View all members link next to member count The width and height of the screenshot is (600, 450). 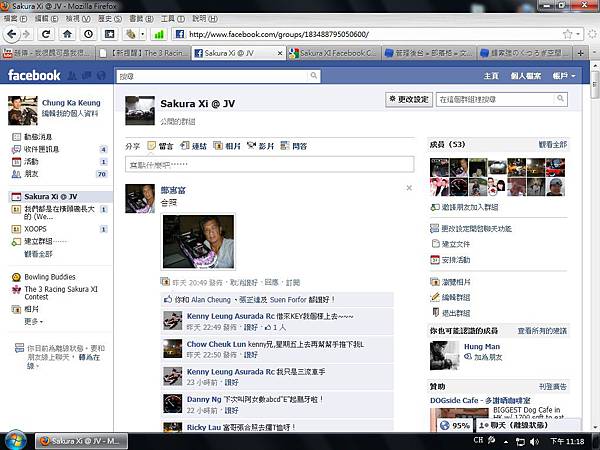point(553,144)
